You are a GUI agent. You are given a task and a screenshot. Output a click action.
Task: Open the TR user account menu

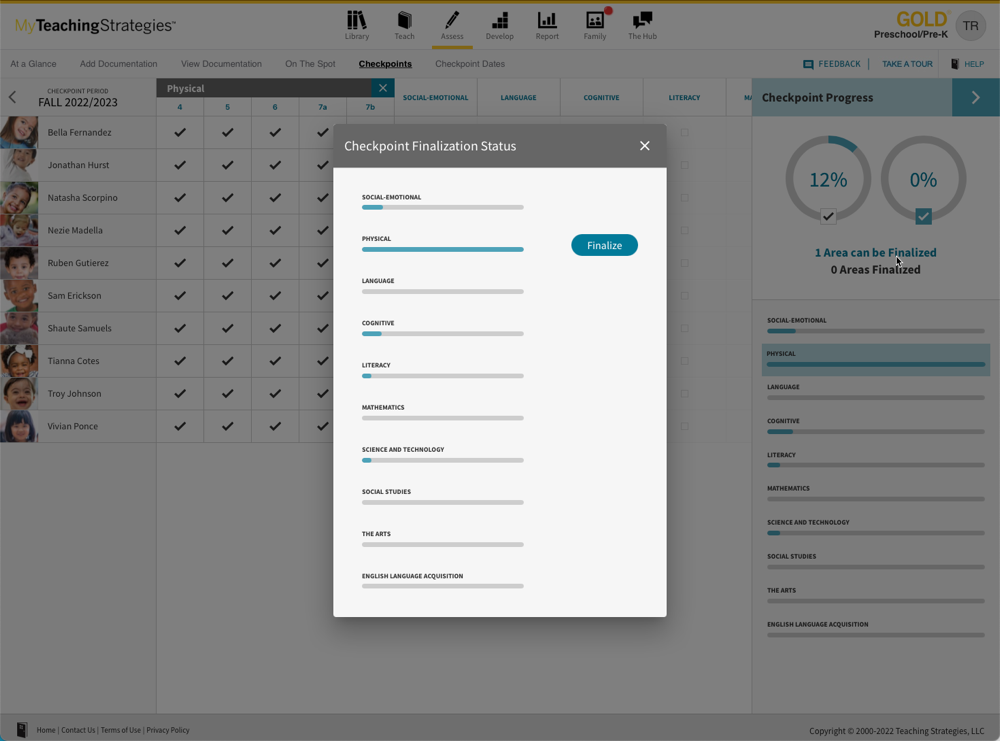[x=970, y=26]
